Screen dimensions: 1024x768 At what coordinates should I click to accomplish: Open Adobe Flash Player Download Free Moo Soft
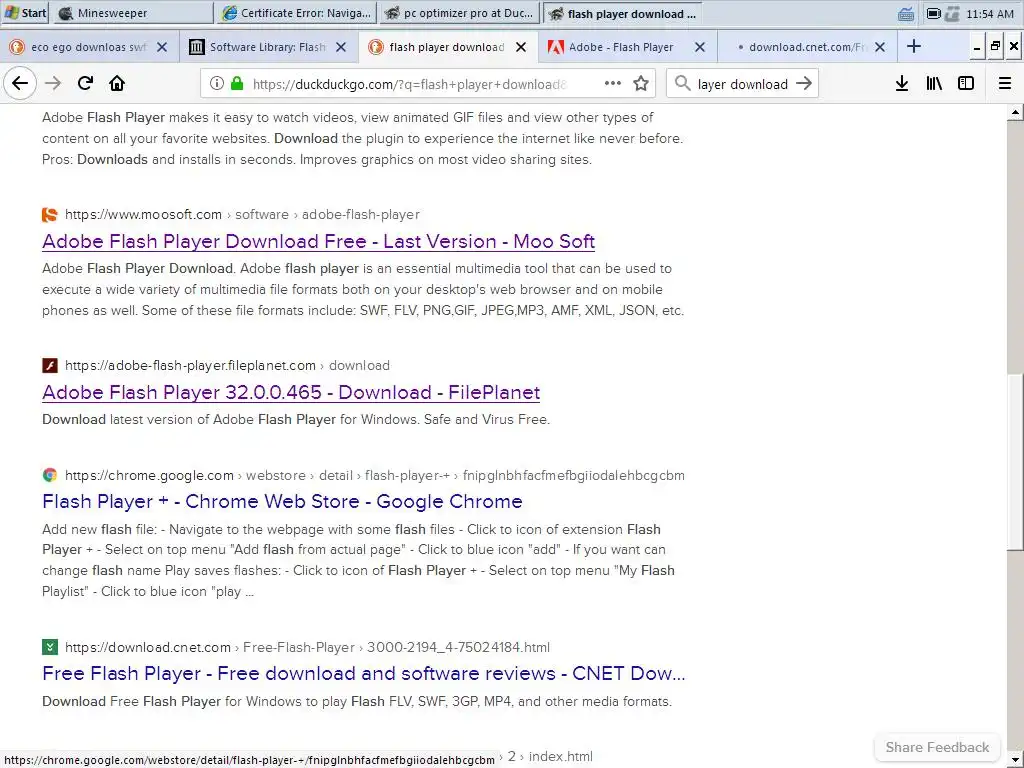[318, 241]
